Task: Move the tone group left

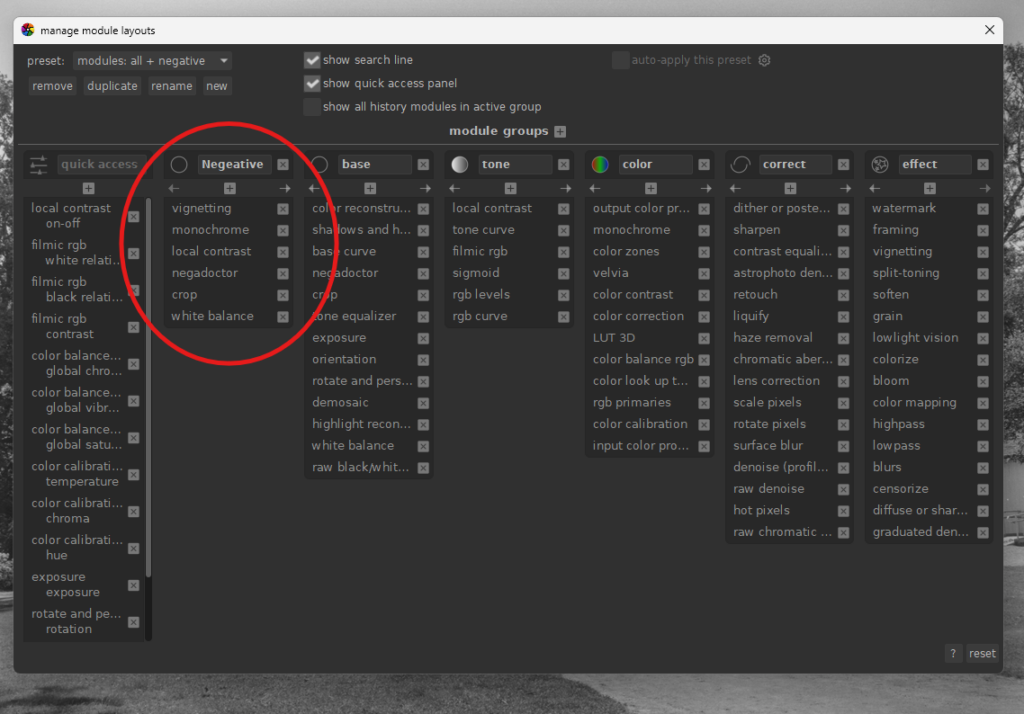Action: point(455,189)
